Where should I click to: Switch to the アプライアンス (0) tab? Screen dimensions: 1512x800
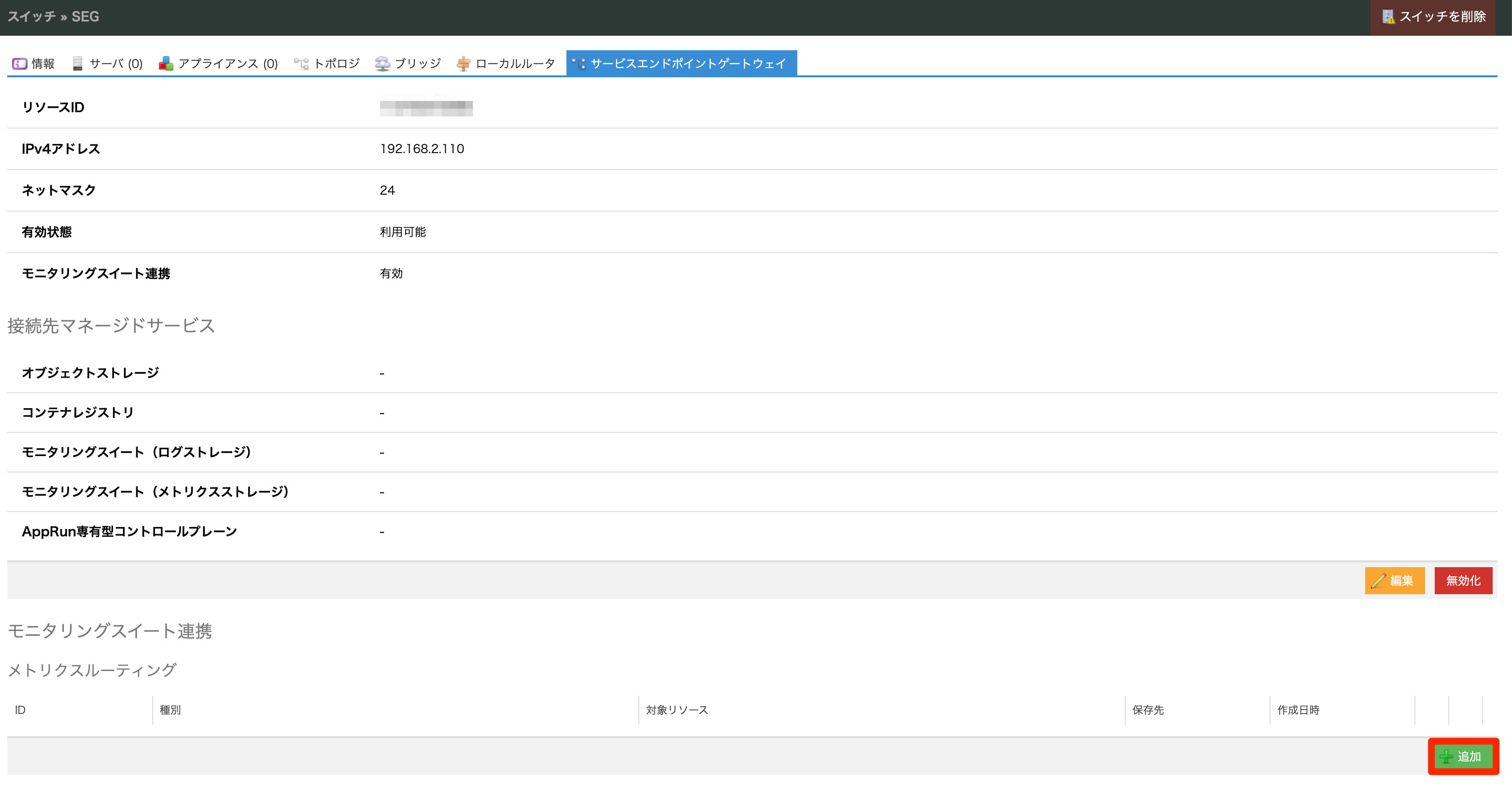(x=228, y=63)
